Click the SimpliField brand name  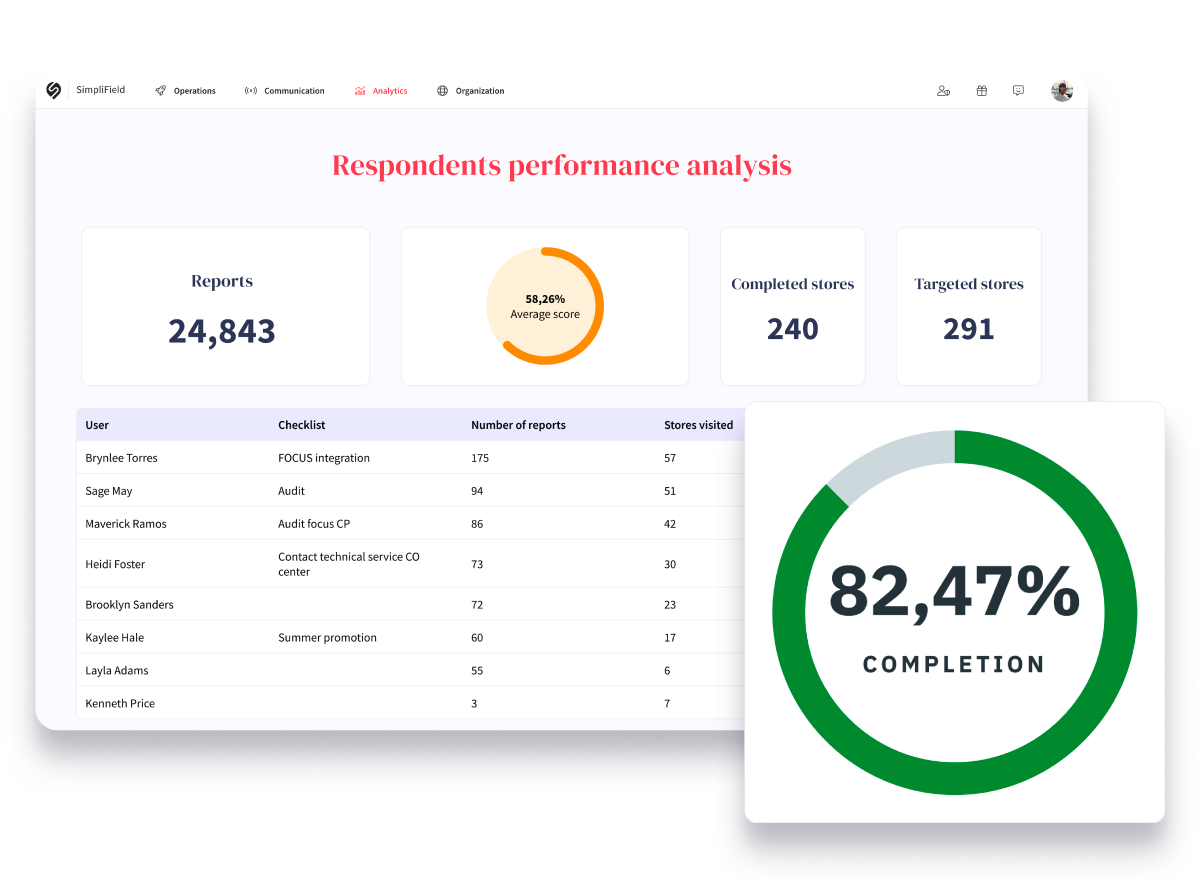pos(101,90)
